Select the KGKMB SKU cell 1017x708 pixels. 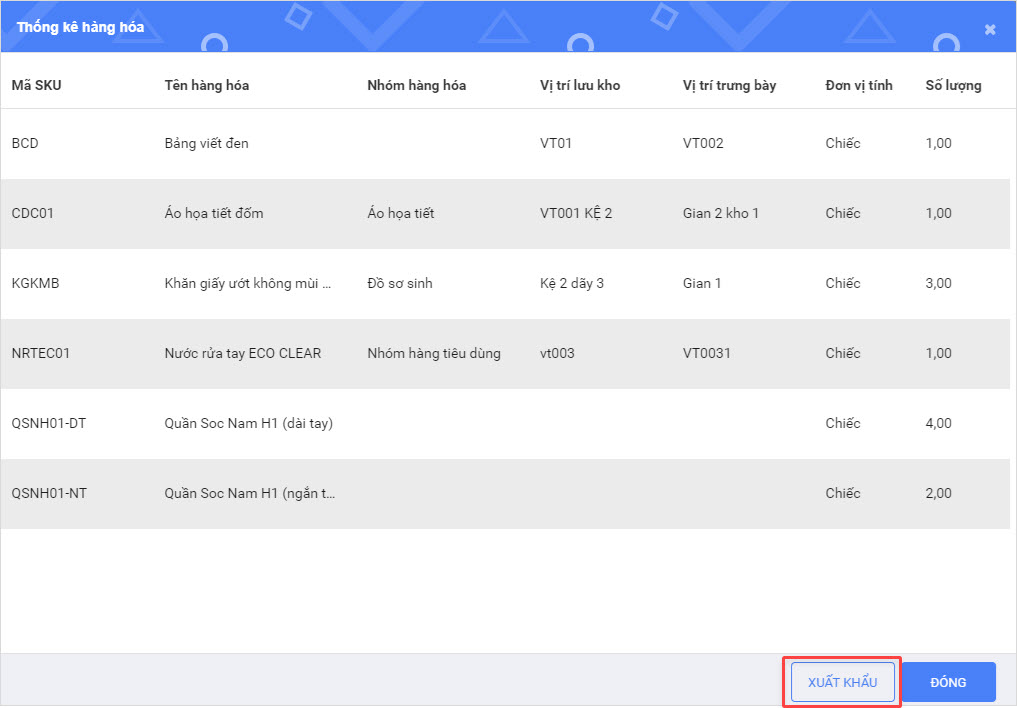pos(35,283)
